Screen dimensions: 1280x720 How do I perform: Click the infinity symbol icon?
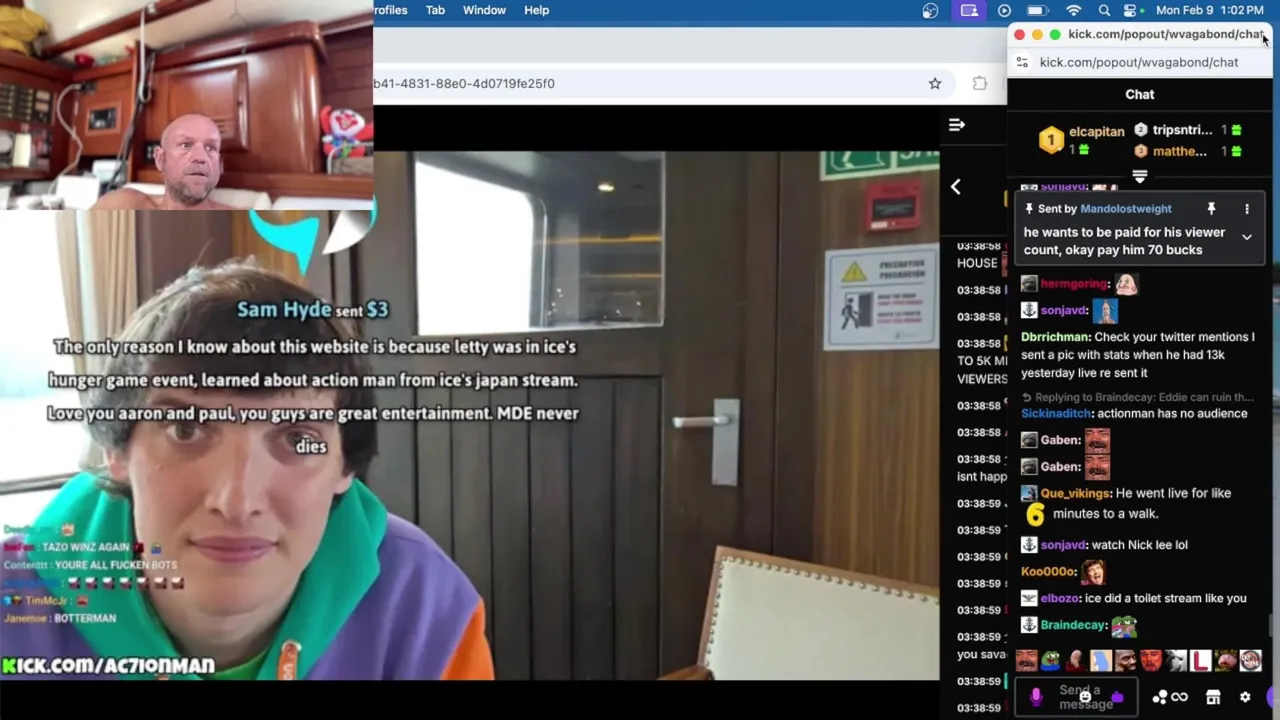[x=1180, y=697]
